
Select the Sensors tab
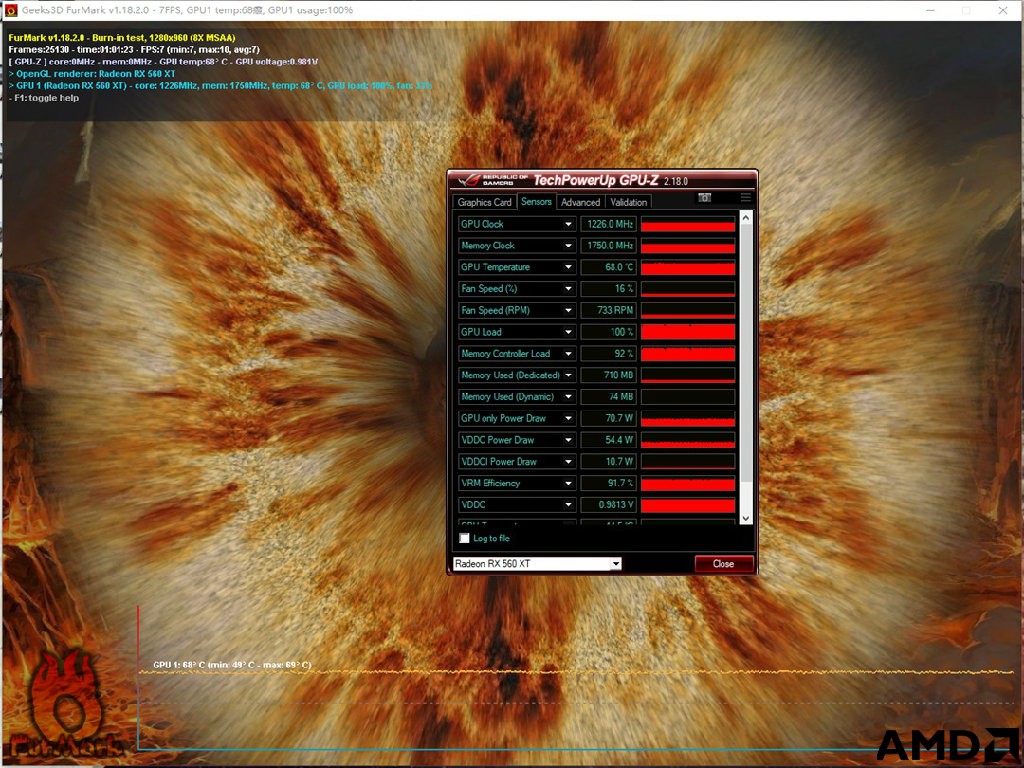[x=536, y=202]
